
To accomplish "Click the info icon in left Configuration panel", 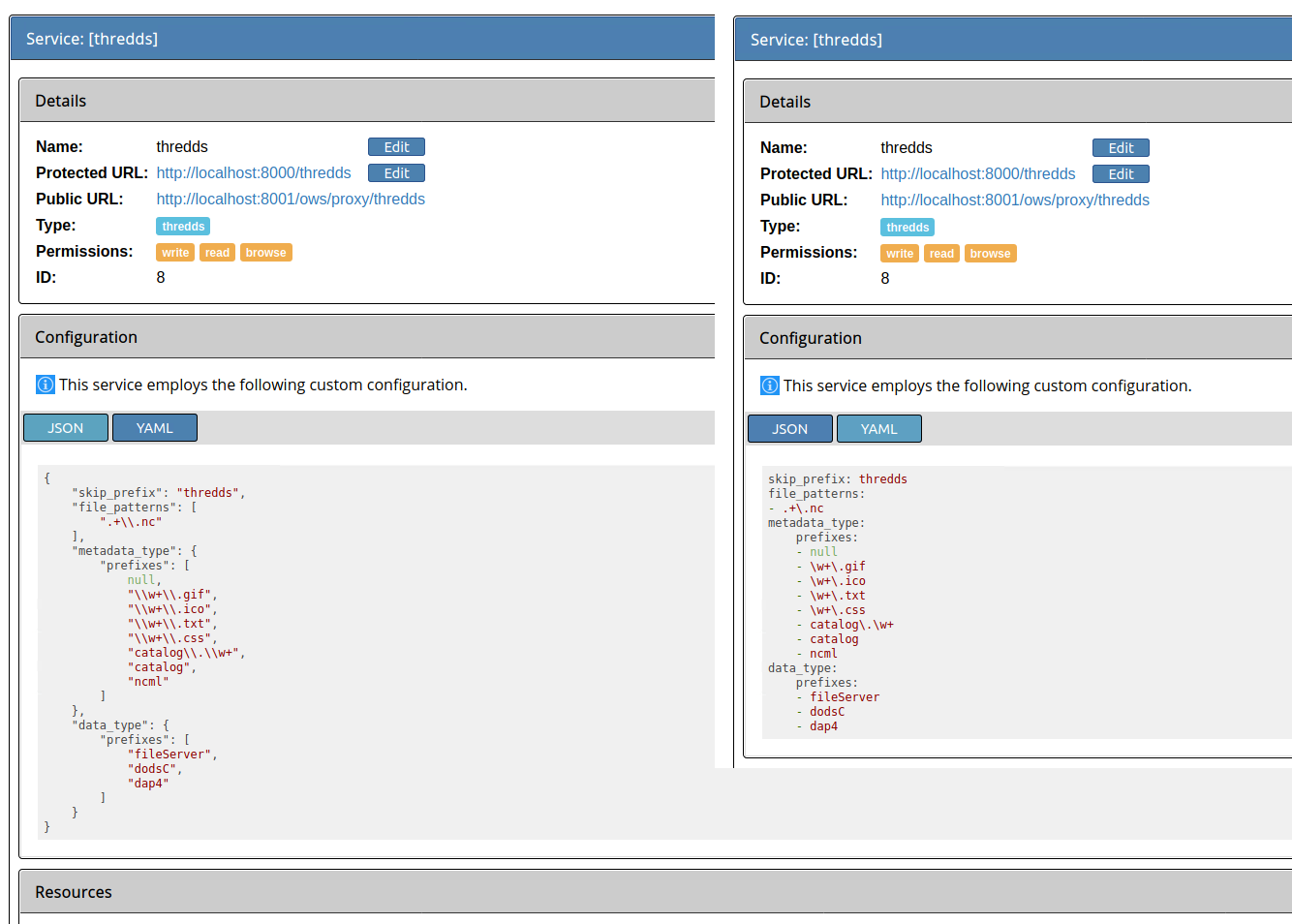I will (x=46, y=385).
